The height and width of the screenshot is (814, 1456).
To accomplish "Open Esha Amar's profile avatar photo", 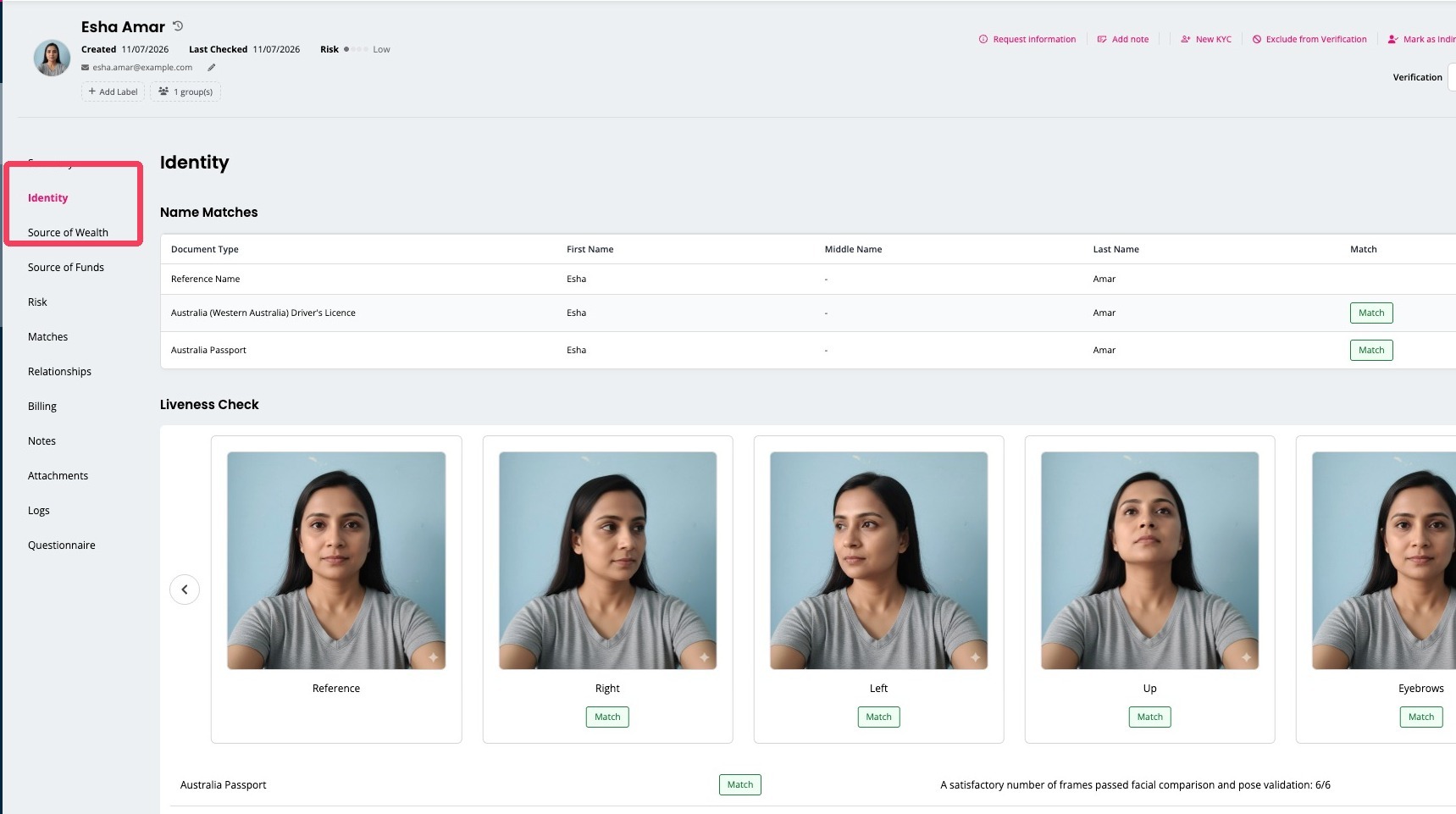I will pos(52,58).
